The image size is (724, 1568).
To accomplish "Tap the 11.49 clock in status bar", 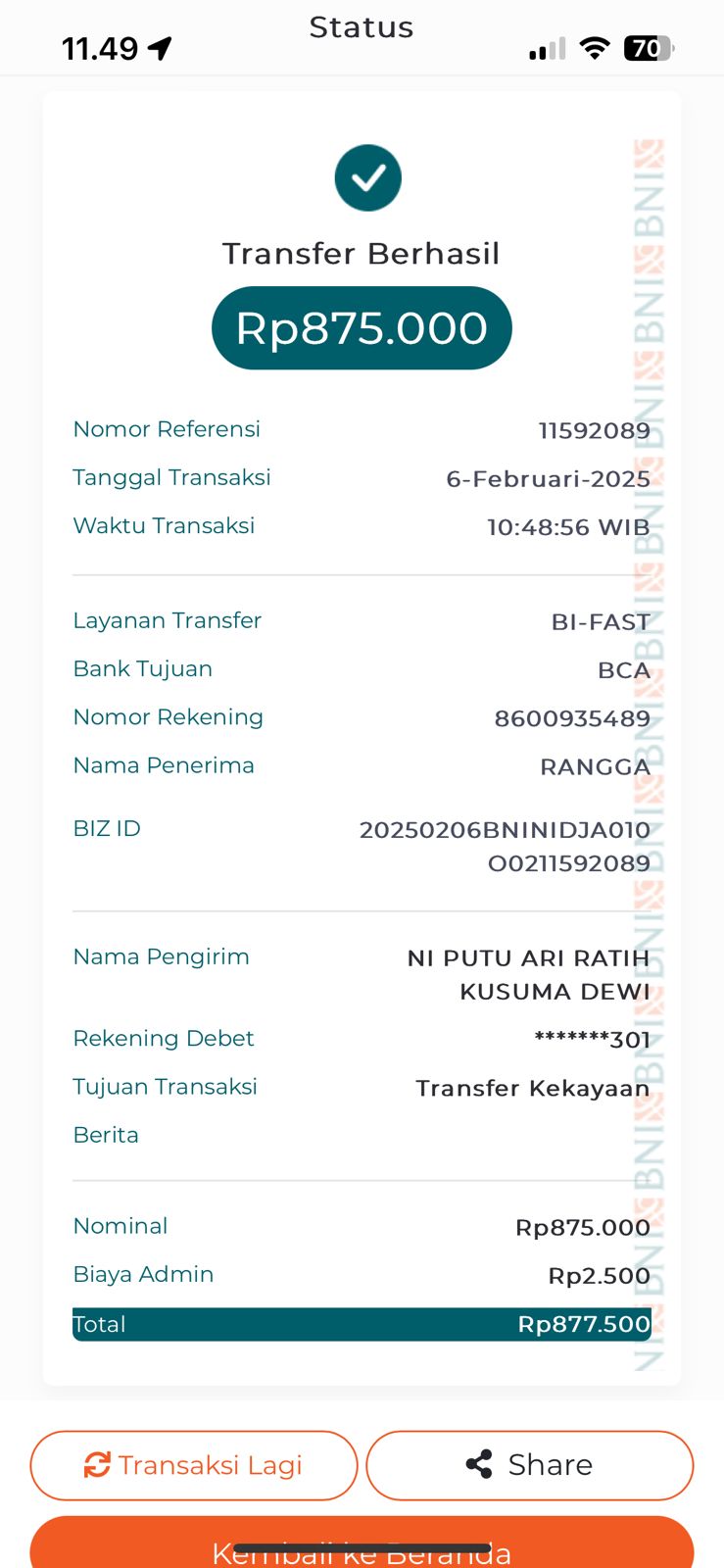I will coord(100,48).
